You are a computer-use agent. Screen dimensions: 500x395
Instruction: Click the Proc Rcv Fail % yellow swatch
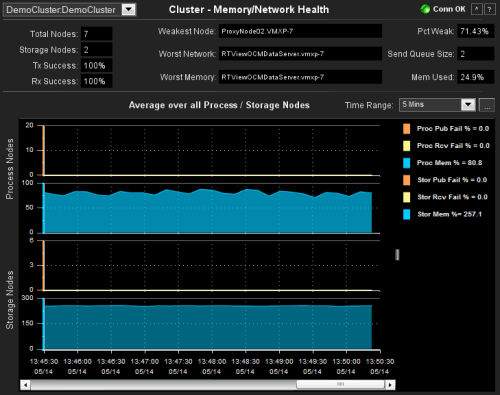(x=406, y=146)
